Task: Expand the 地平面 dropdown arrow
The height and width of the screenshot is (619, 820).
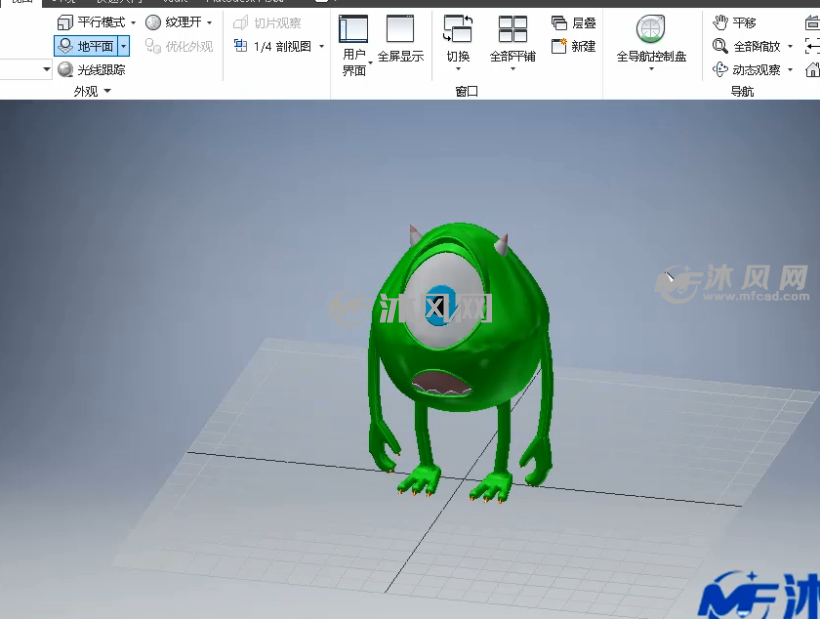Action: click(x=123, y=46)
